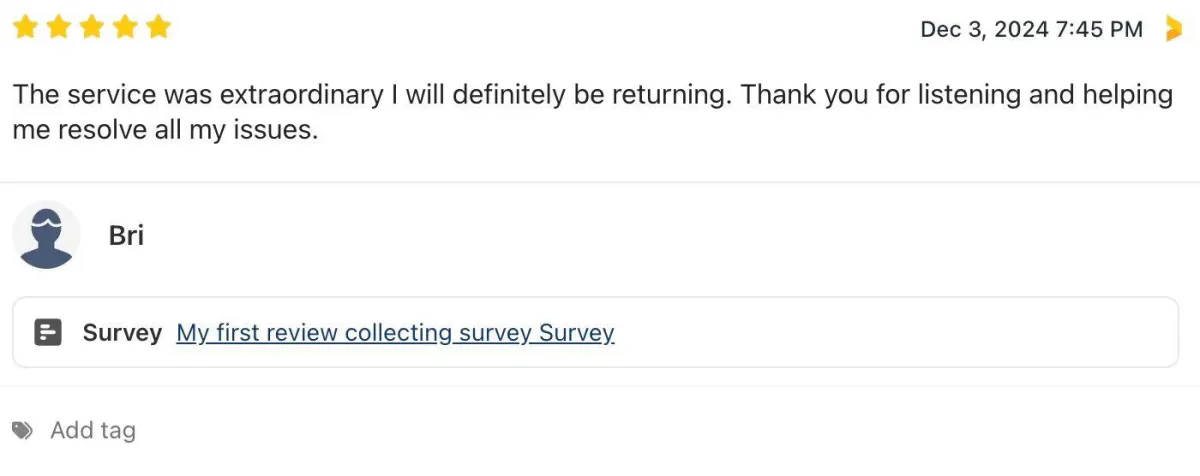The height and width of the screenshot is (476, 1200).
Task: Click Bri's profile avatar
Action: click(x=46, y=235)
